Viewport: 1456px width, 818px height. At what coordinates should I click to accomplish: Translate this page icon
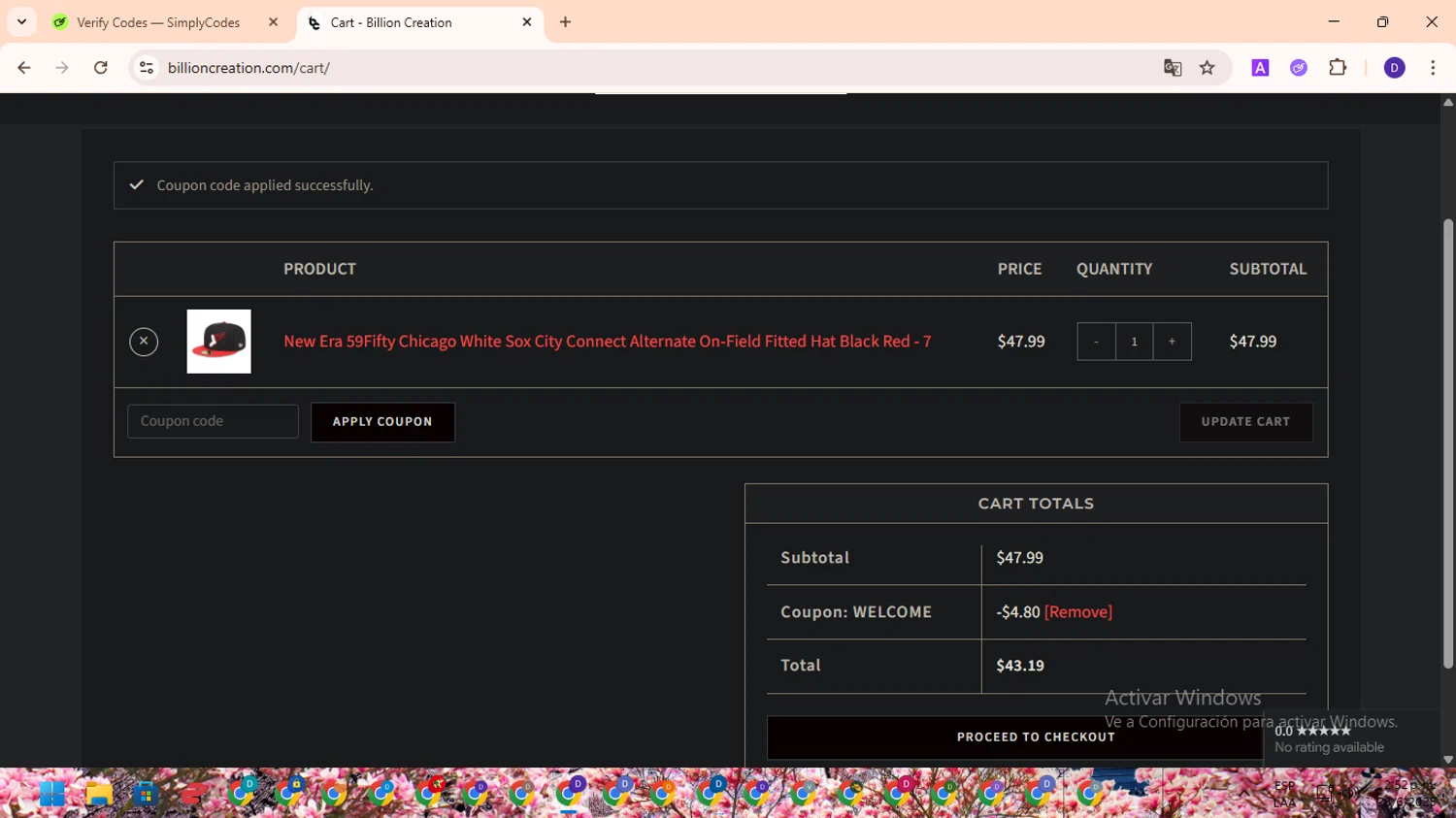tap(1173, 68)
